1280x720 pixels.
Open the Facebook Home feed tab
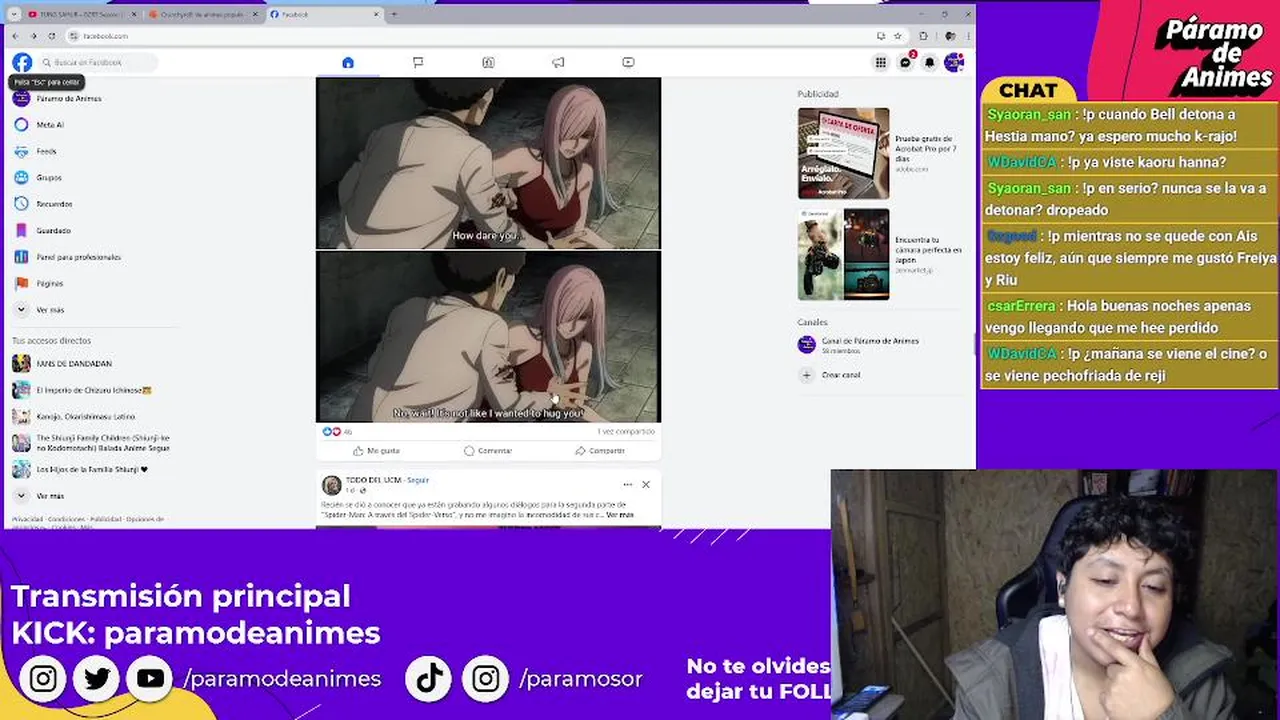click(x=348, y=62)
